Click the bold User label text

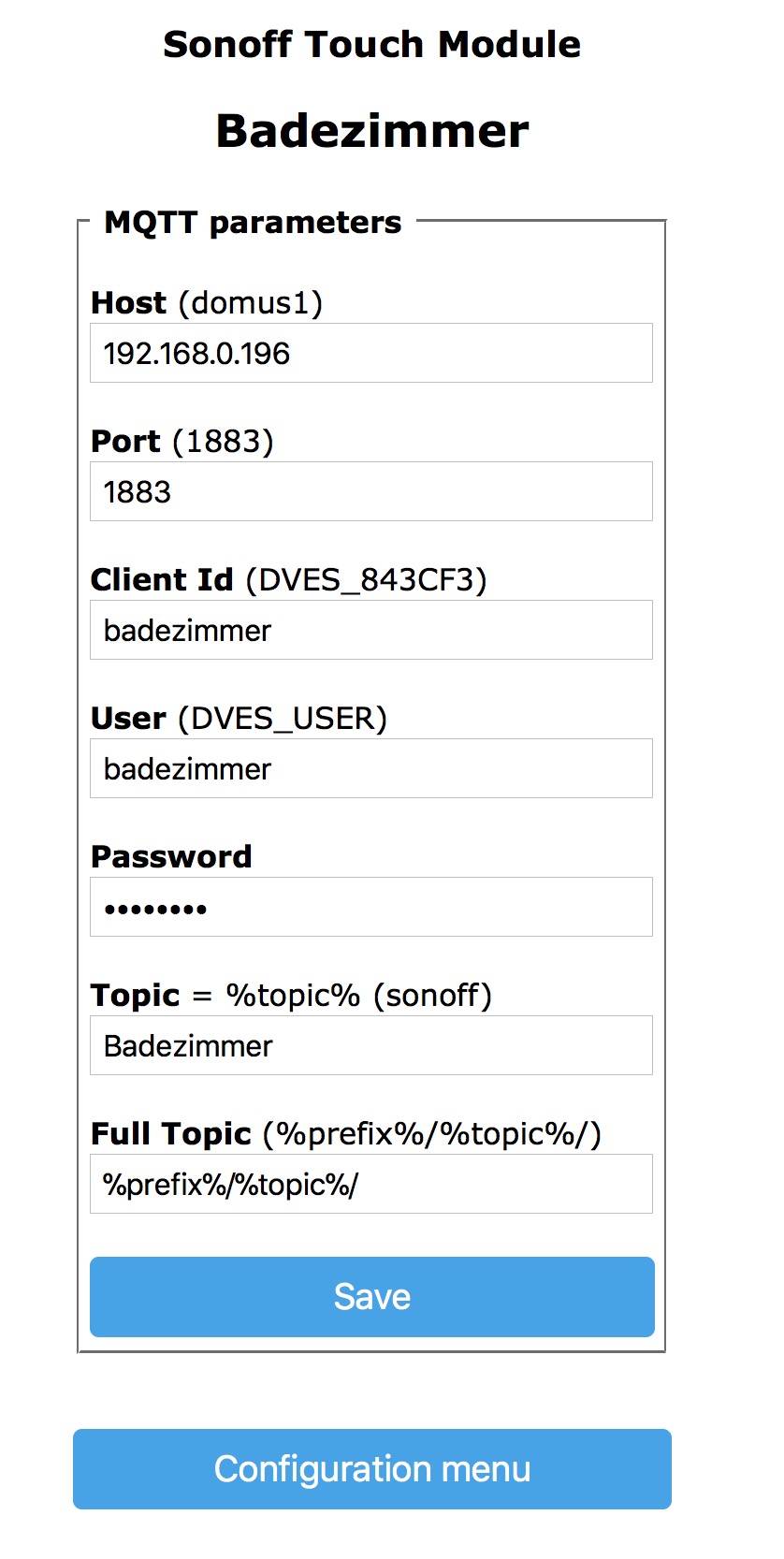pyautogui.click(x=128, y=719)
